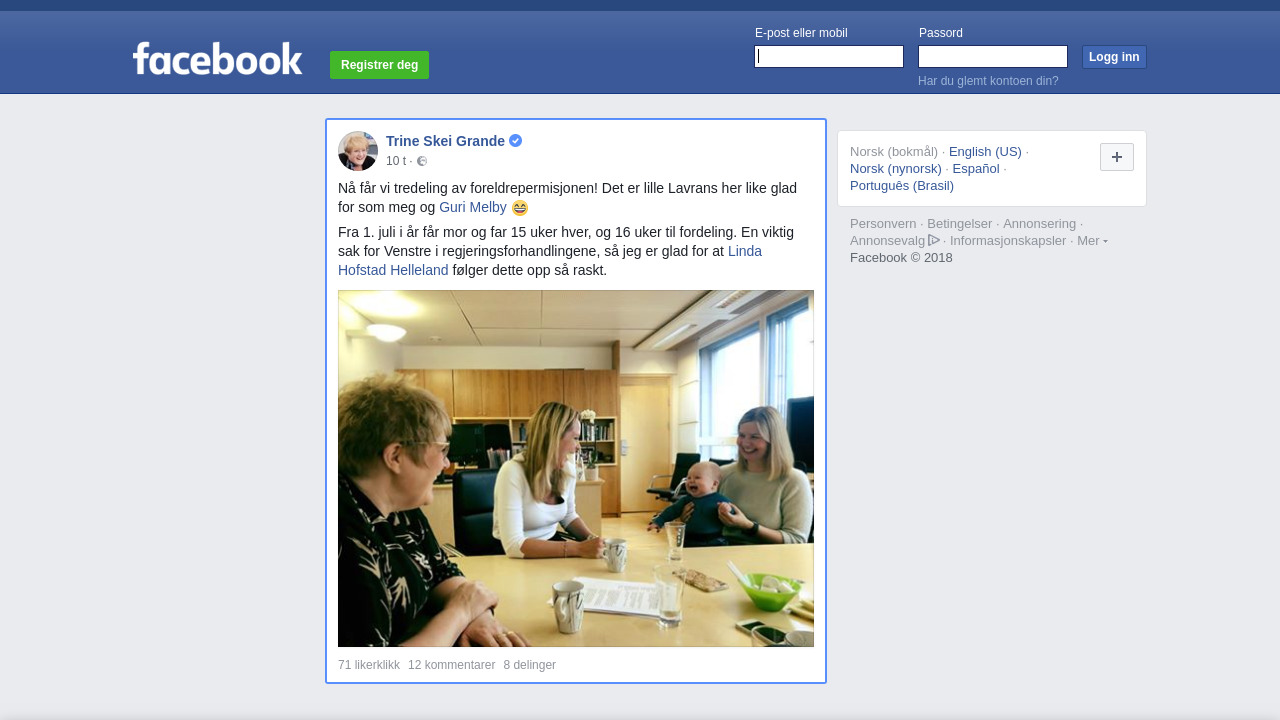
Task: Open the 10 t post timestamp
Action: 396,161
